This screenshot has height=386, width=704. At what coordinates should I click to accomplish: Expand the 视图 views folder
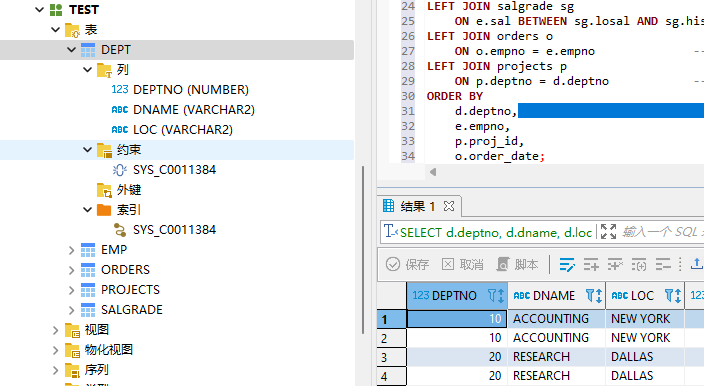55,330
